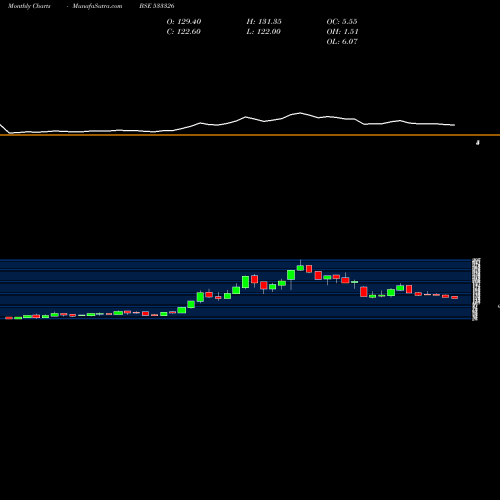
Task: Click the topmost green candlestick at the price peak
Action: [x=300, y=268]
